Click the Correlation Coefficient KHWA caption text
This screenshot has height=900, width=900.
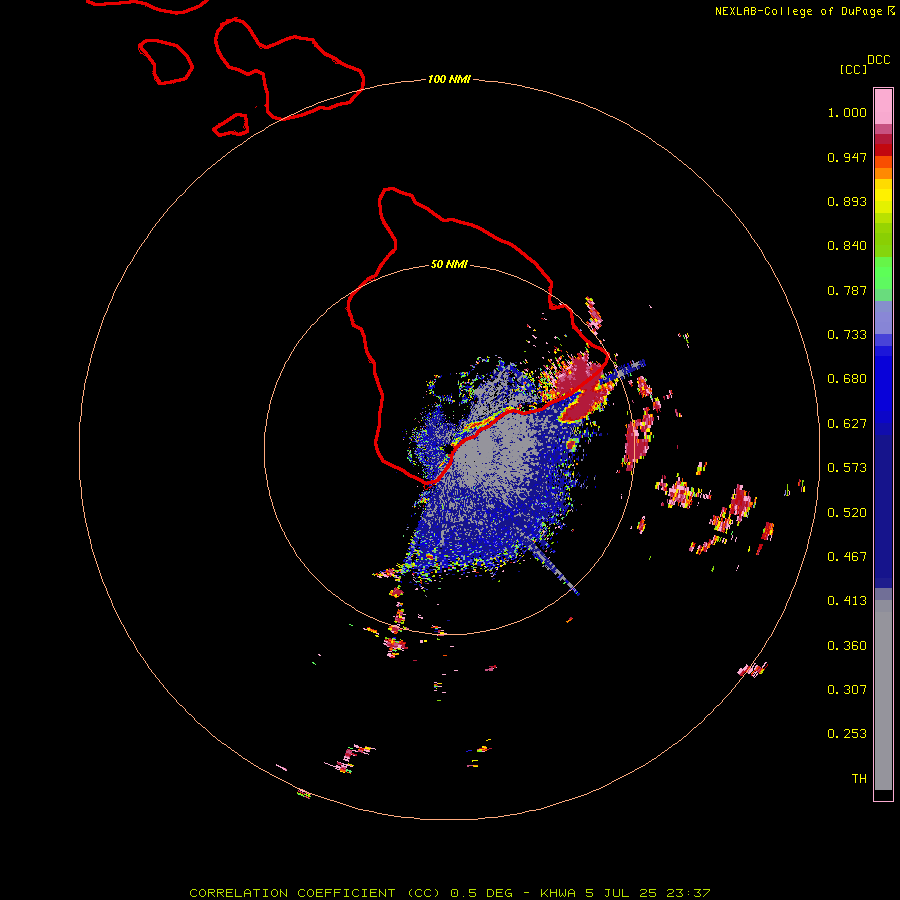tap(449, 893)
